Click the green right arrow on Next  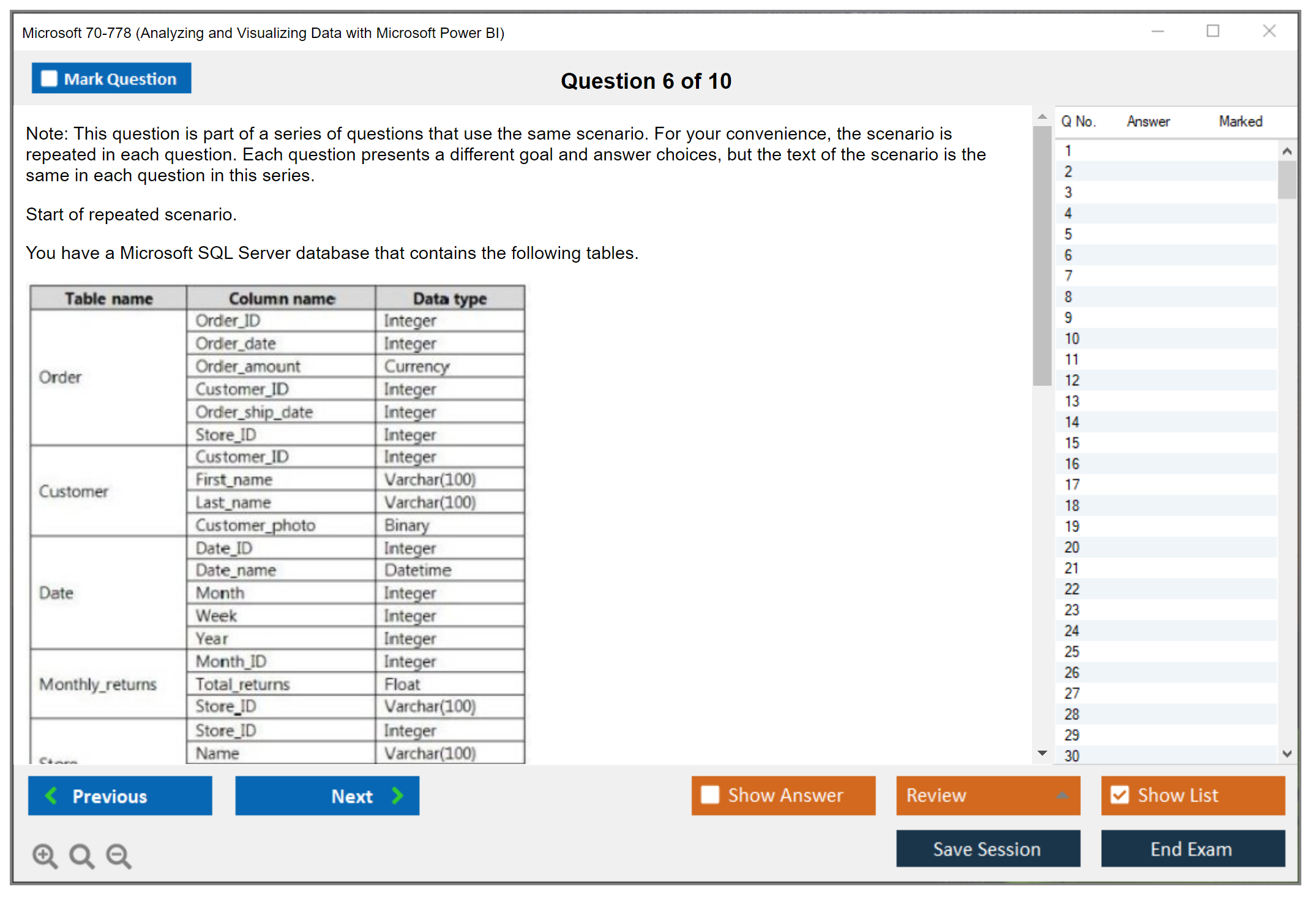[x=397, y=795]
